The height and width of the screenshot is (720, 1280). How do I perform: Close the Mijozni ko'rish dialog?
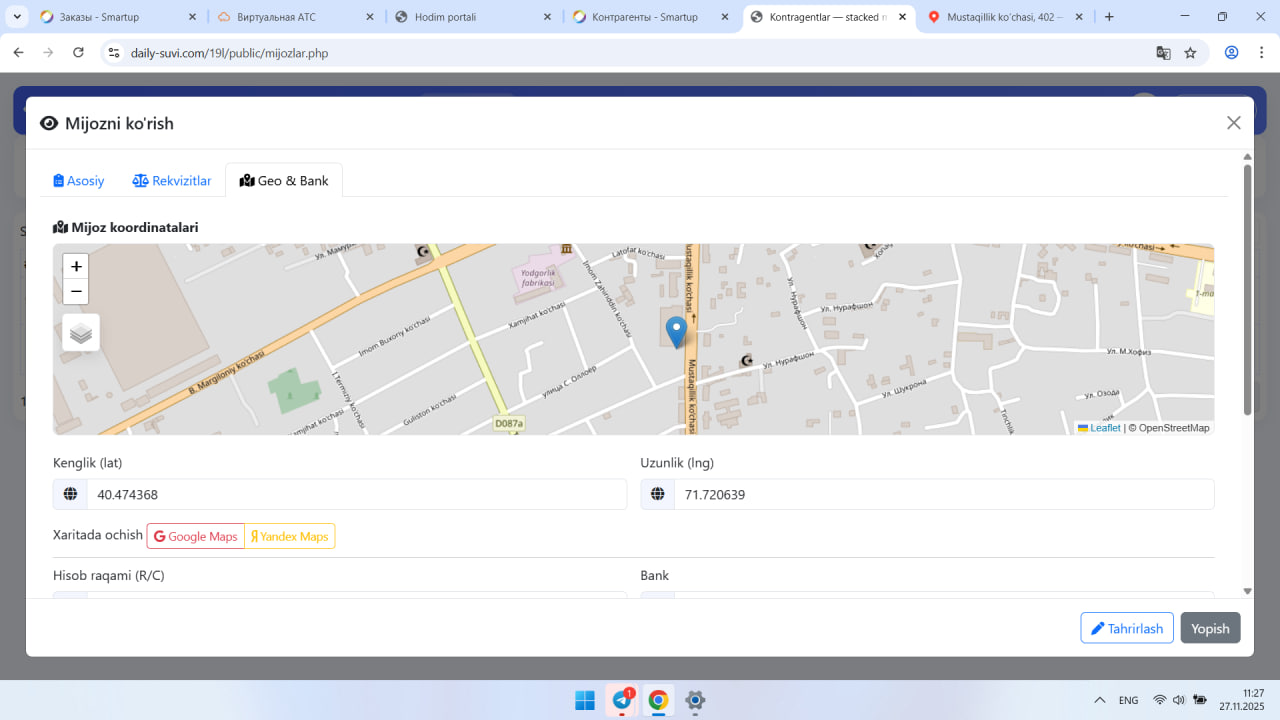(1233, 123)
